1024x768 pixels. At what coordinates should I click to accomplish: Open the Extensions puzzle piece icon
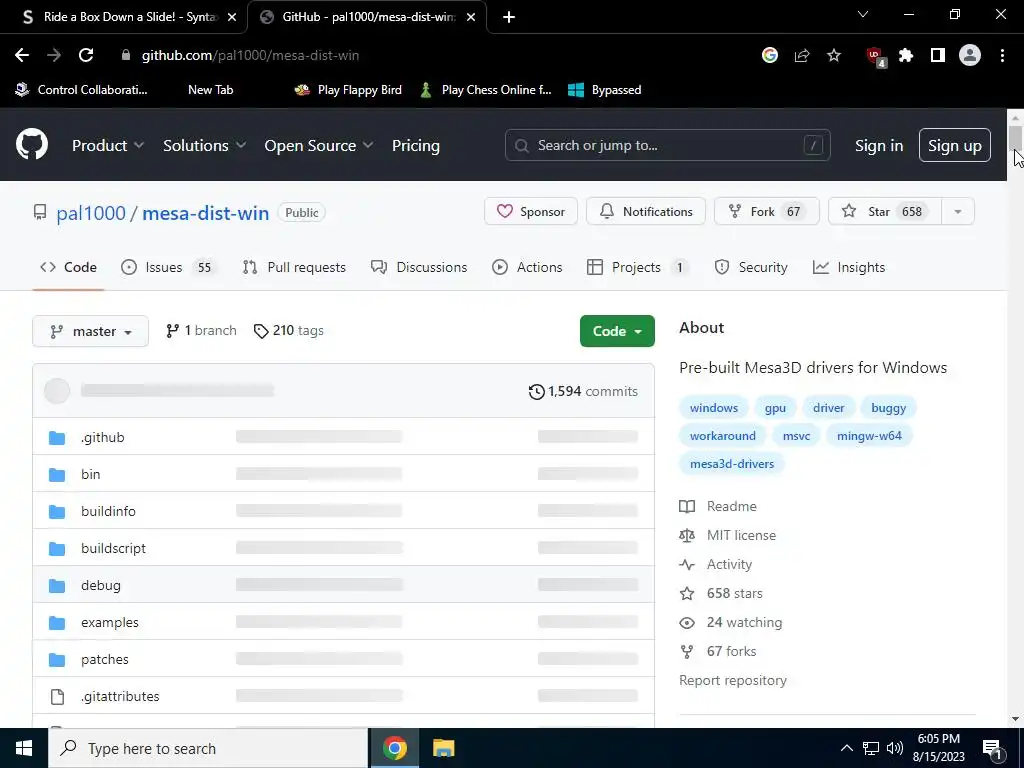coord(906,56)
